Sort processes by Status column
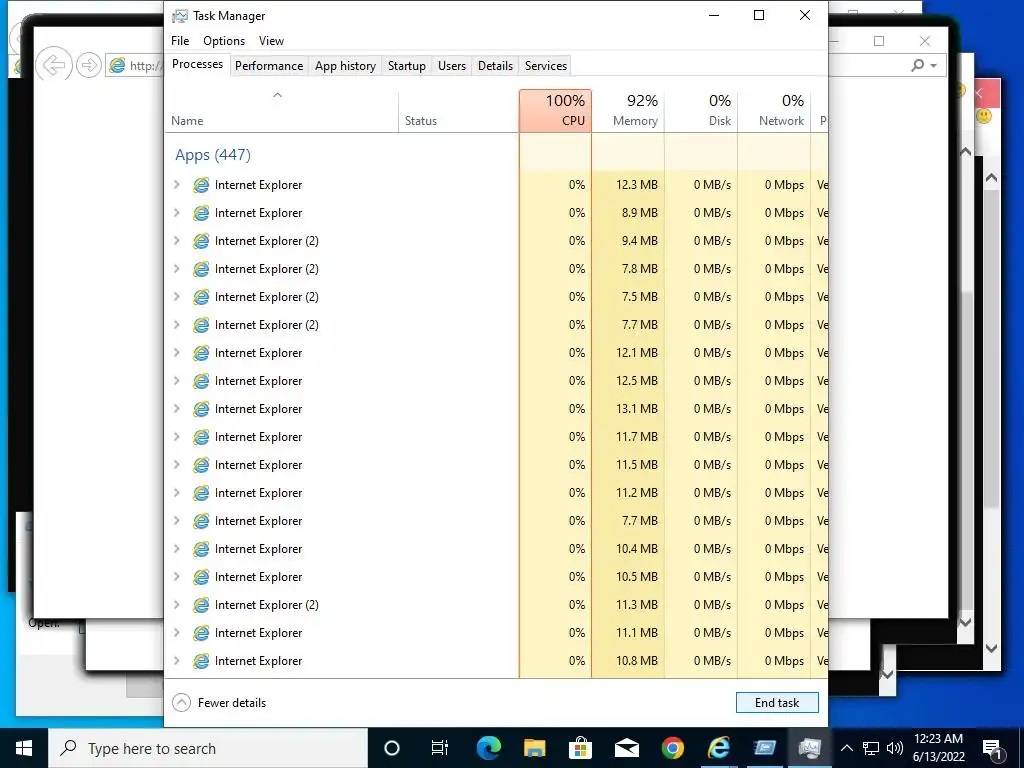This screenshot has width=1024, height=768. (458, 111)
